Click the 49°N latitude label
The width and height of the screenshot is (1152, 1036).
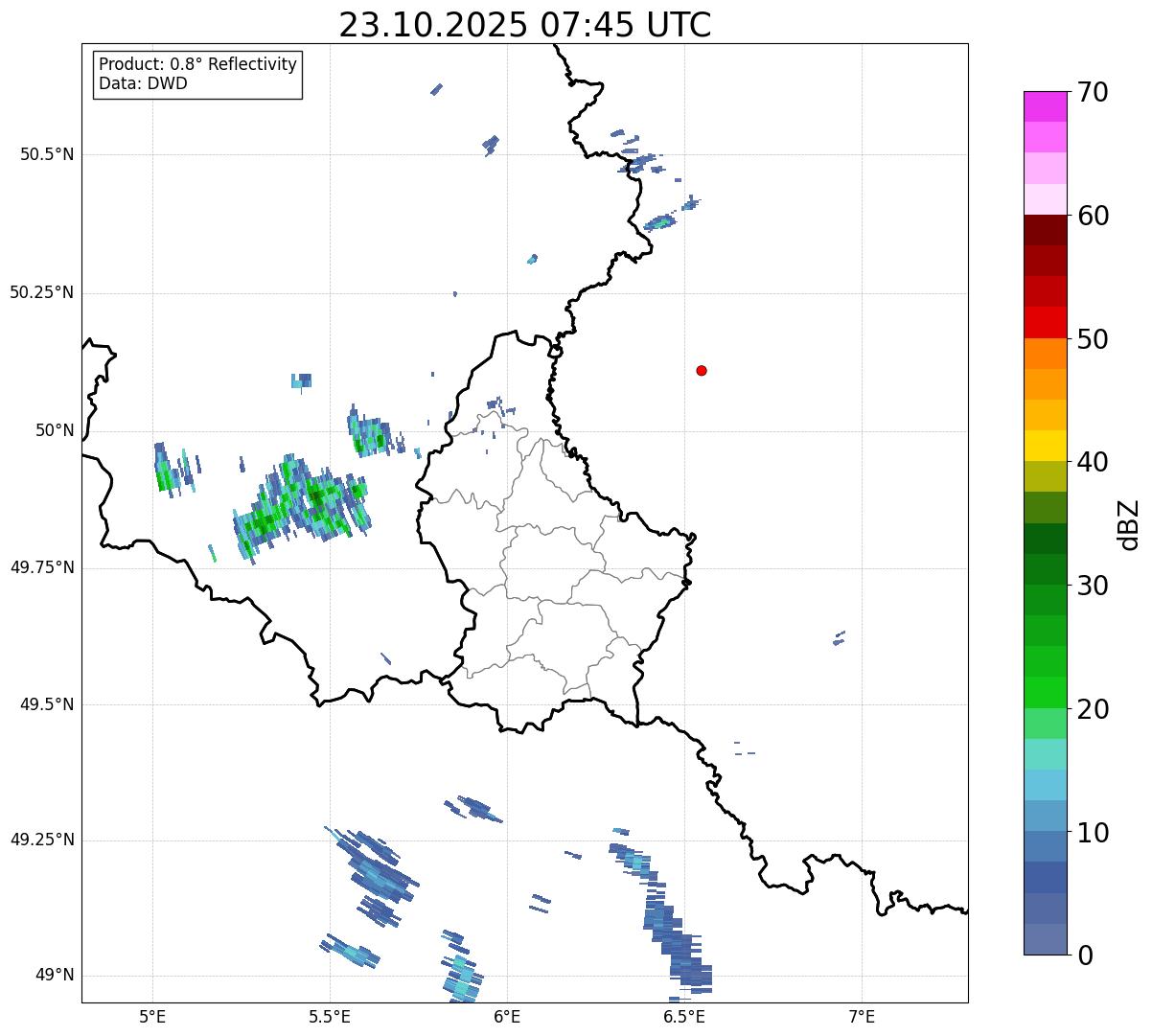(55, 976)
